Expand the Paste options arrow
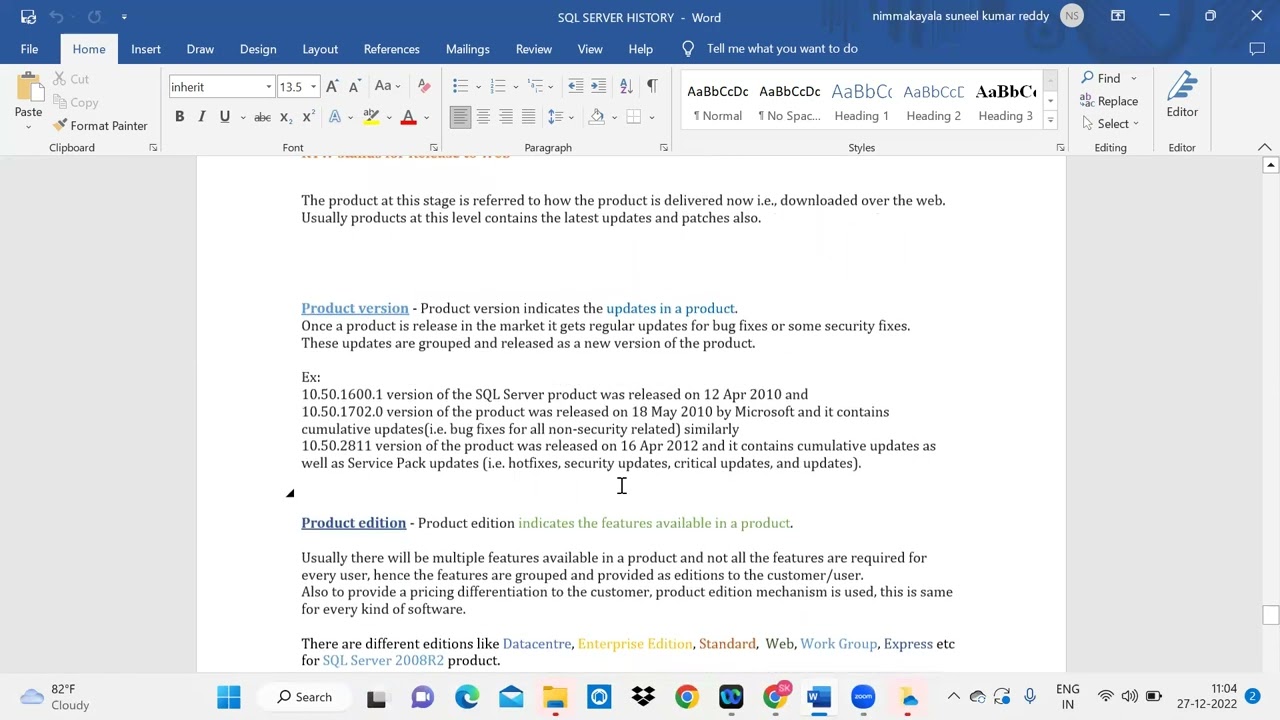 click(28, 127)
